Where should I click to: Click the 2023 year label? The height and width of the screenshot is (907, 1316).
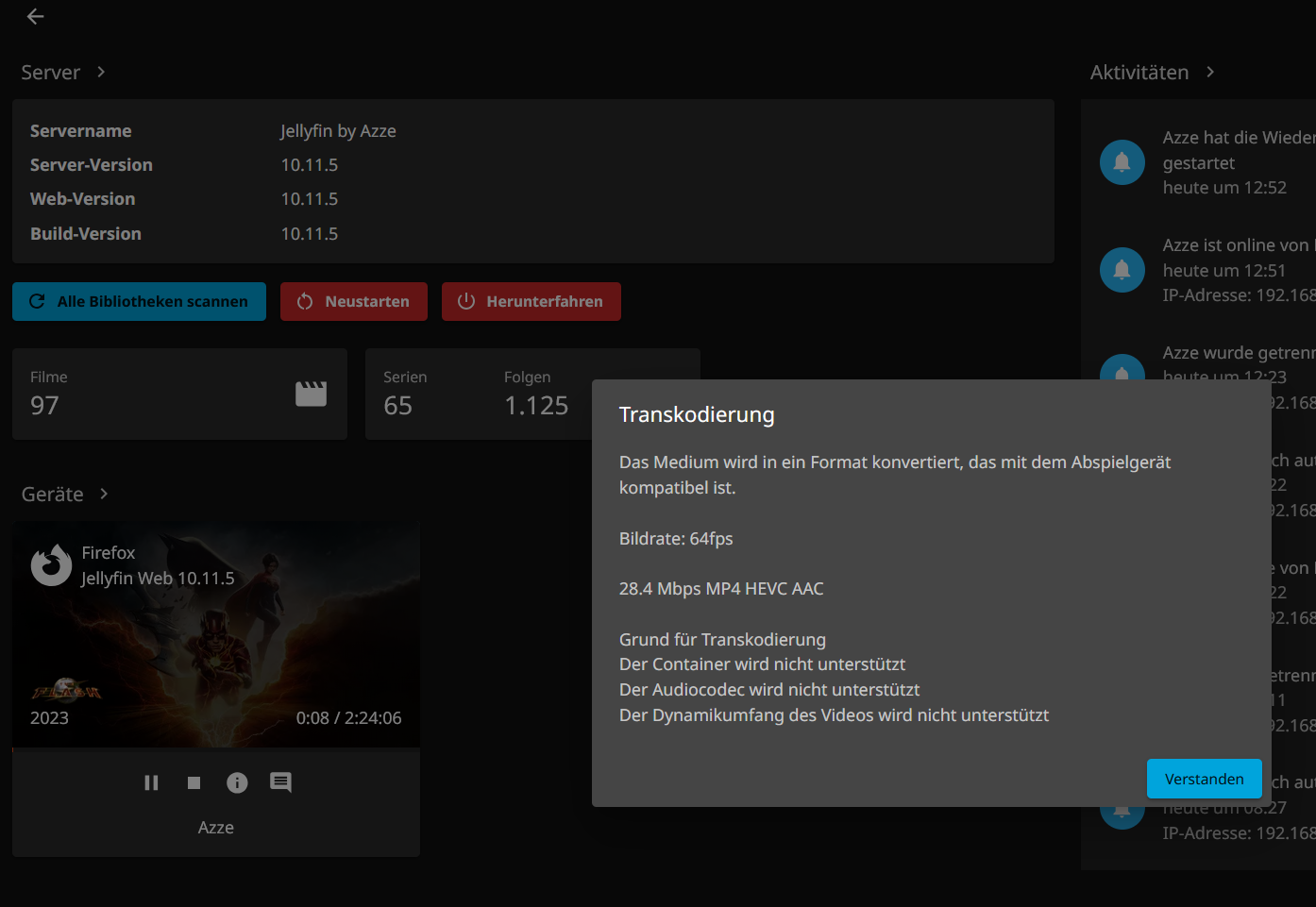tap(49, 718)
